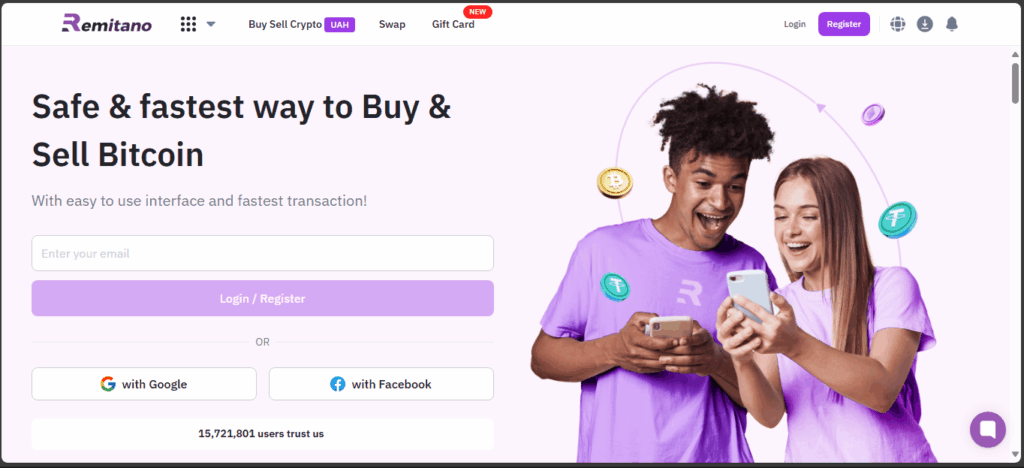Click the Remitano logo

coord(106,24)
